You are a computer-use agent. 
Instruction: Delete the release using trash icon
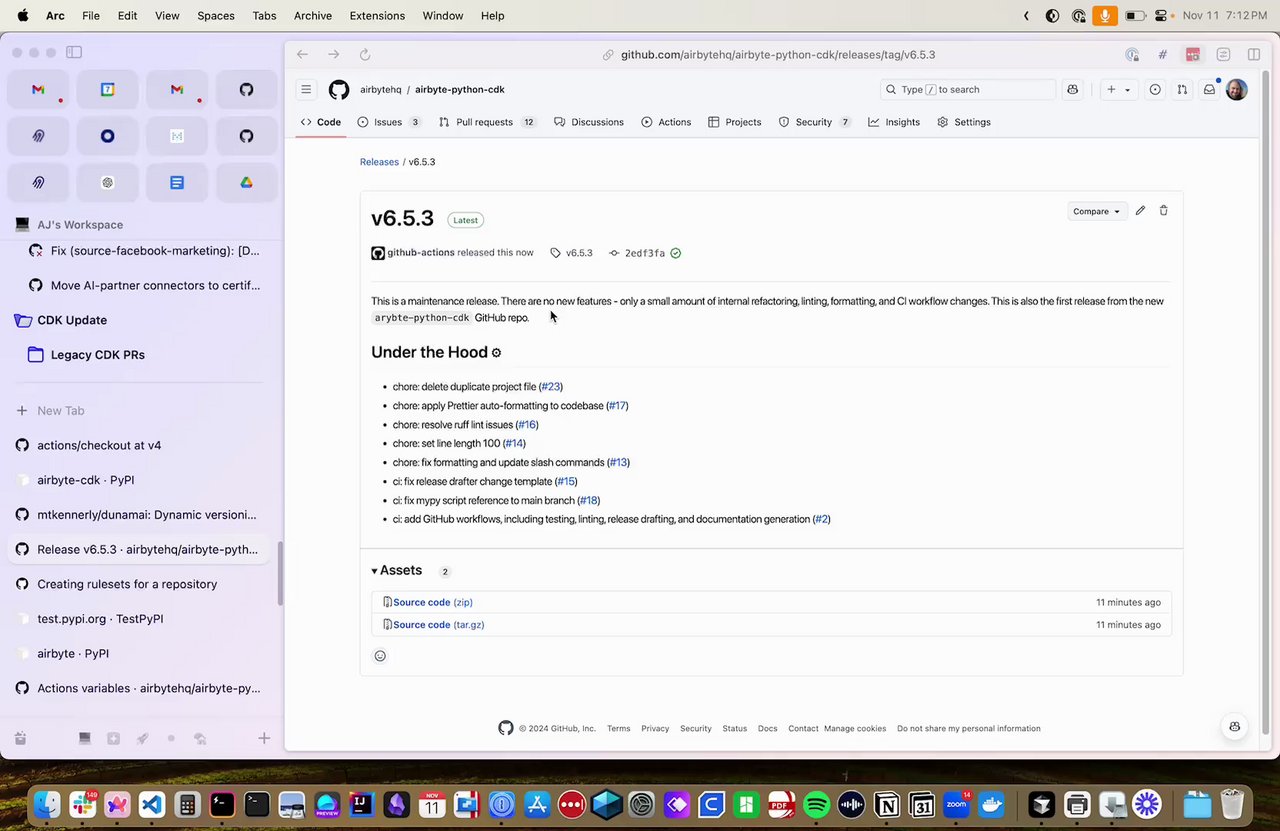point(1163,211)
